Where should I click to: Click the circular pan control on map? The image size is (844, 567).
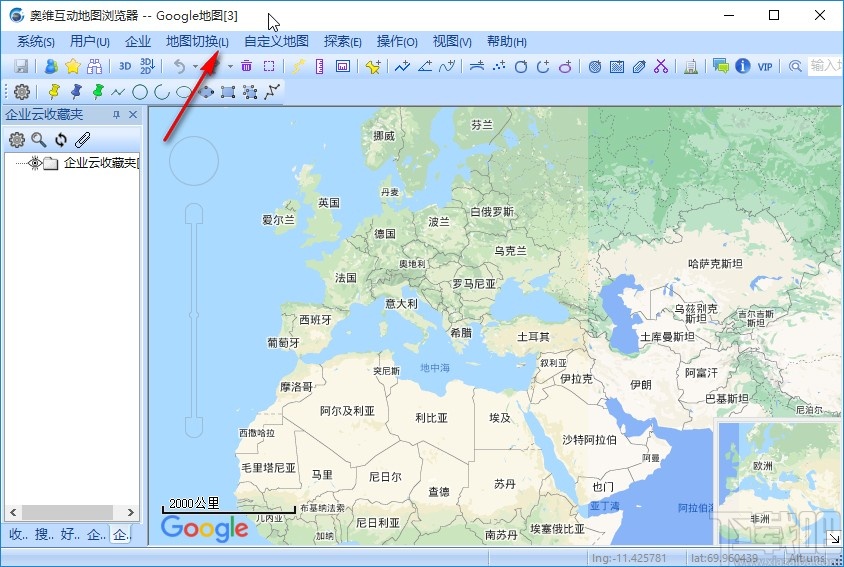(194, 160)
